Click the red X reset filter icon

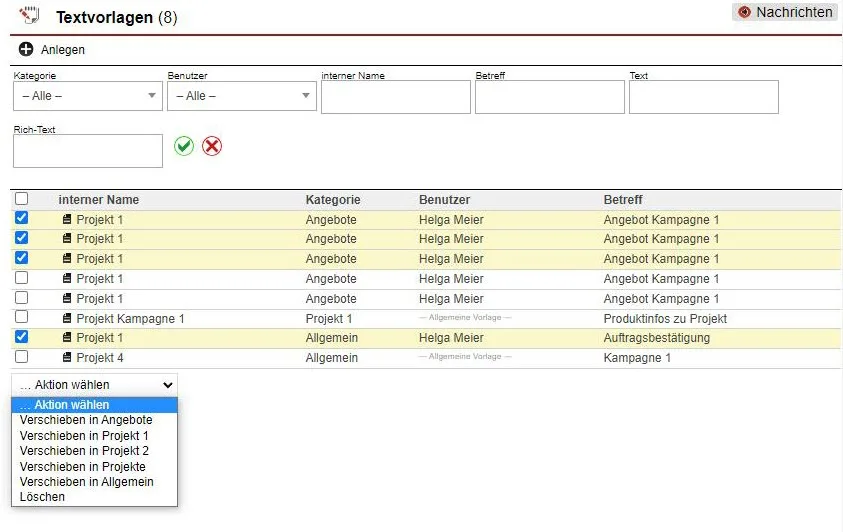(212, 146)
